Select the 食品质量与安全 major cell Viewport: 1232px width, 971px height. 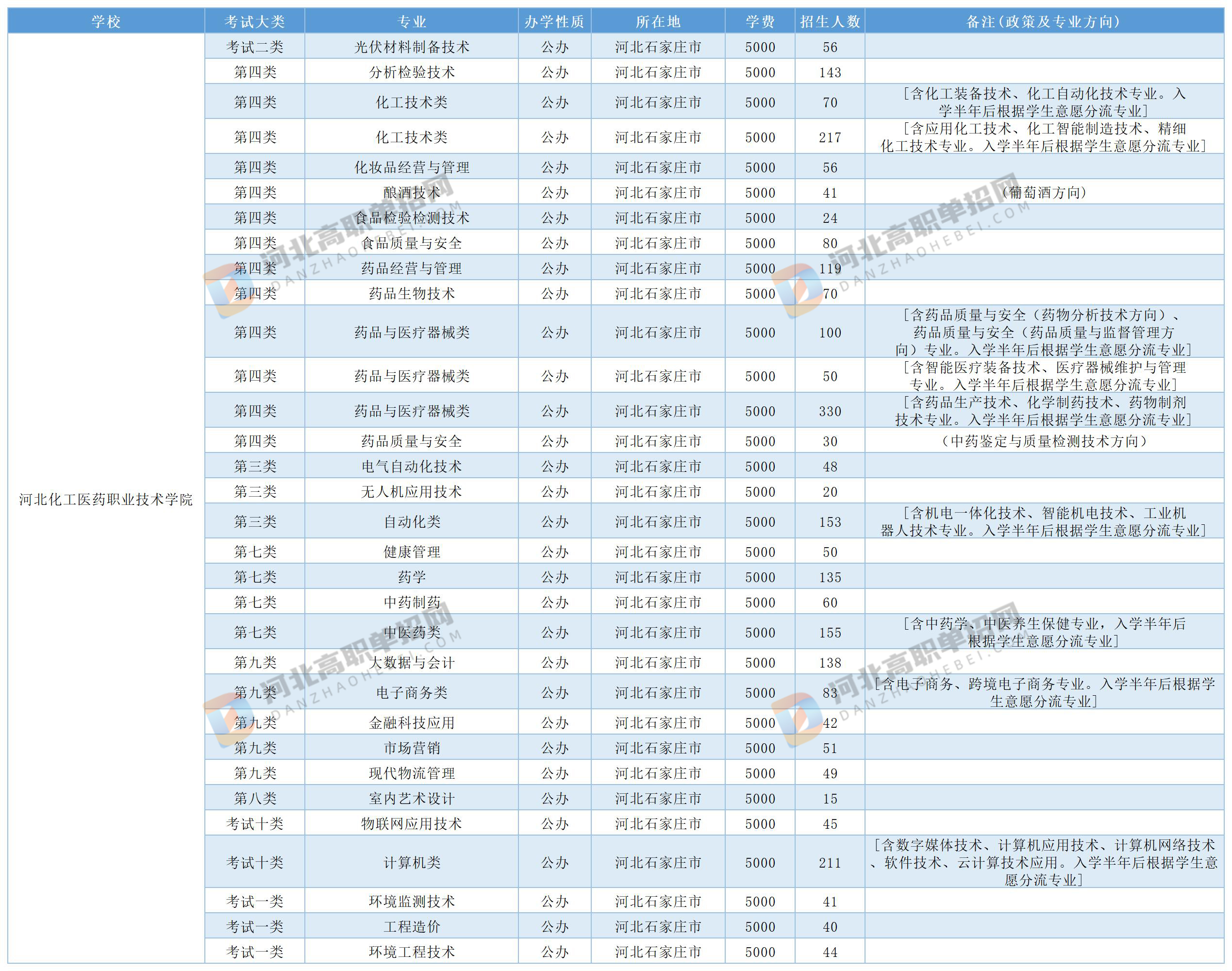click(x=412, y=243)
